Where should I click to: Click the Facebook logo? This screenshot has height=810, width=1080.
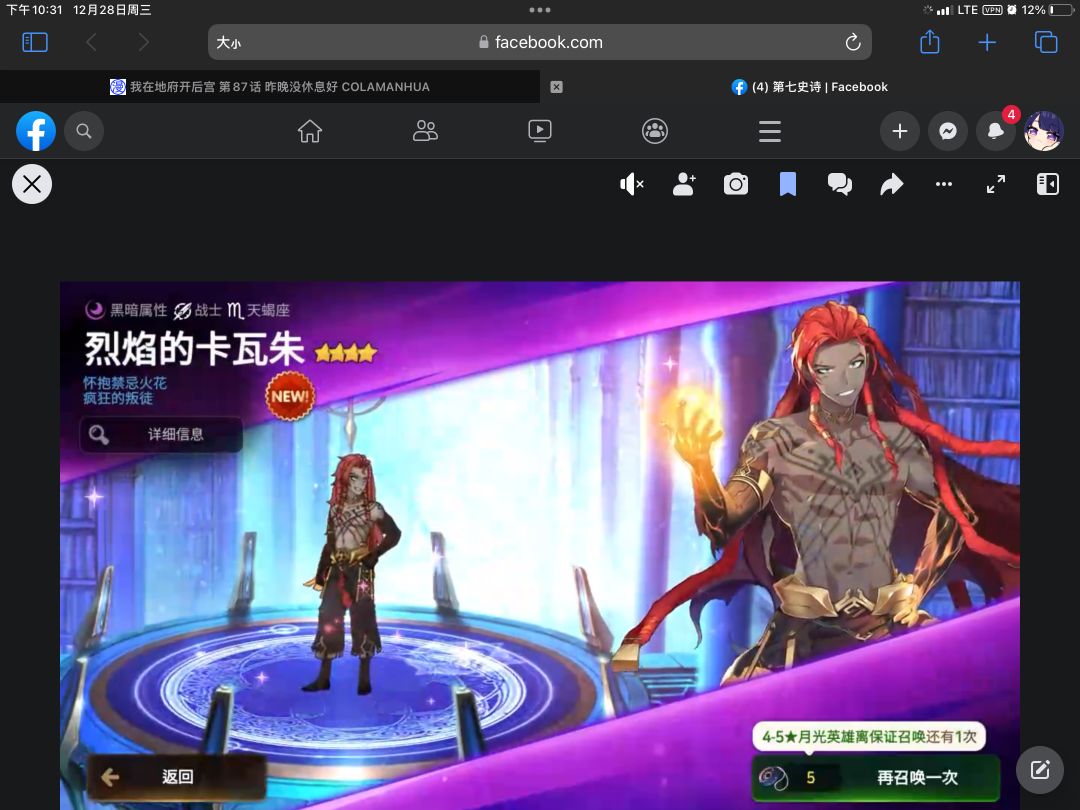pyautogui.click(x=36, y=131)
